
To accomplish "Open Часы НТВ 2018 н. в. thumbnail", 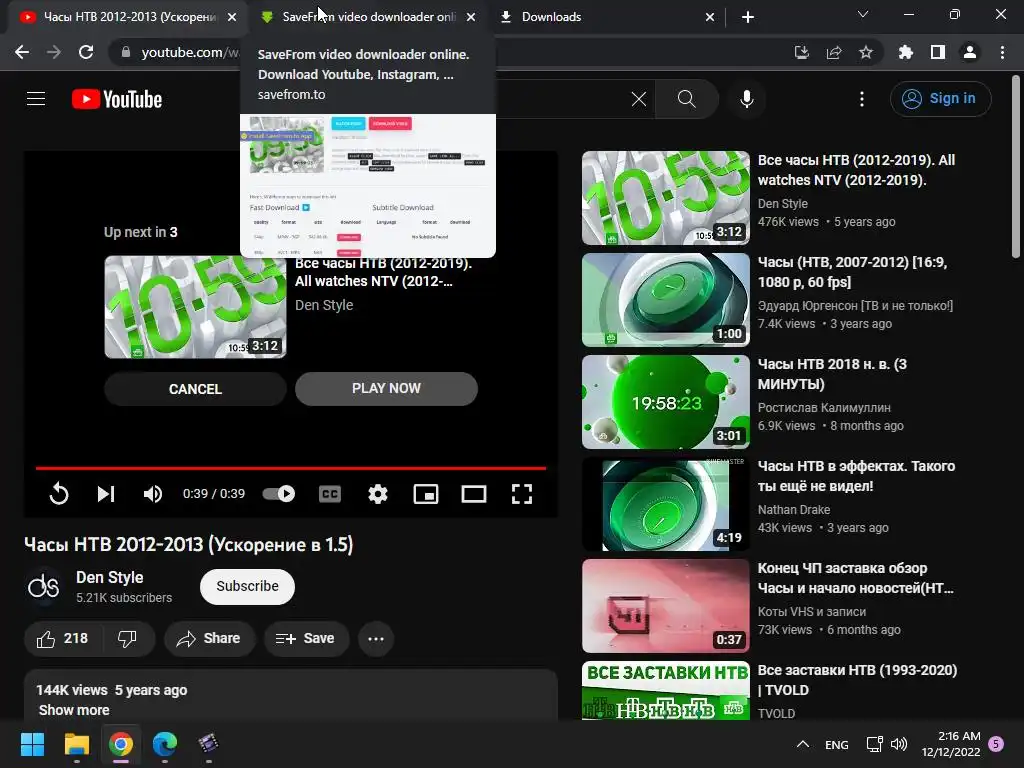I will pyautogui.click(x=665, y=402).
